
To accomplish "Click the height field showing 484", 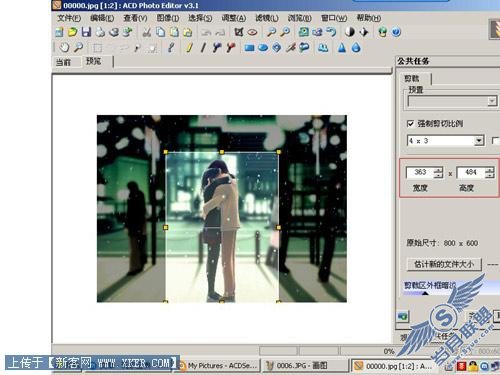I will [x=471, y=172].
